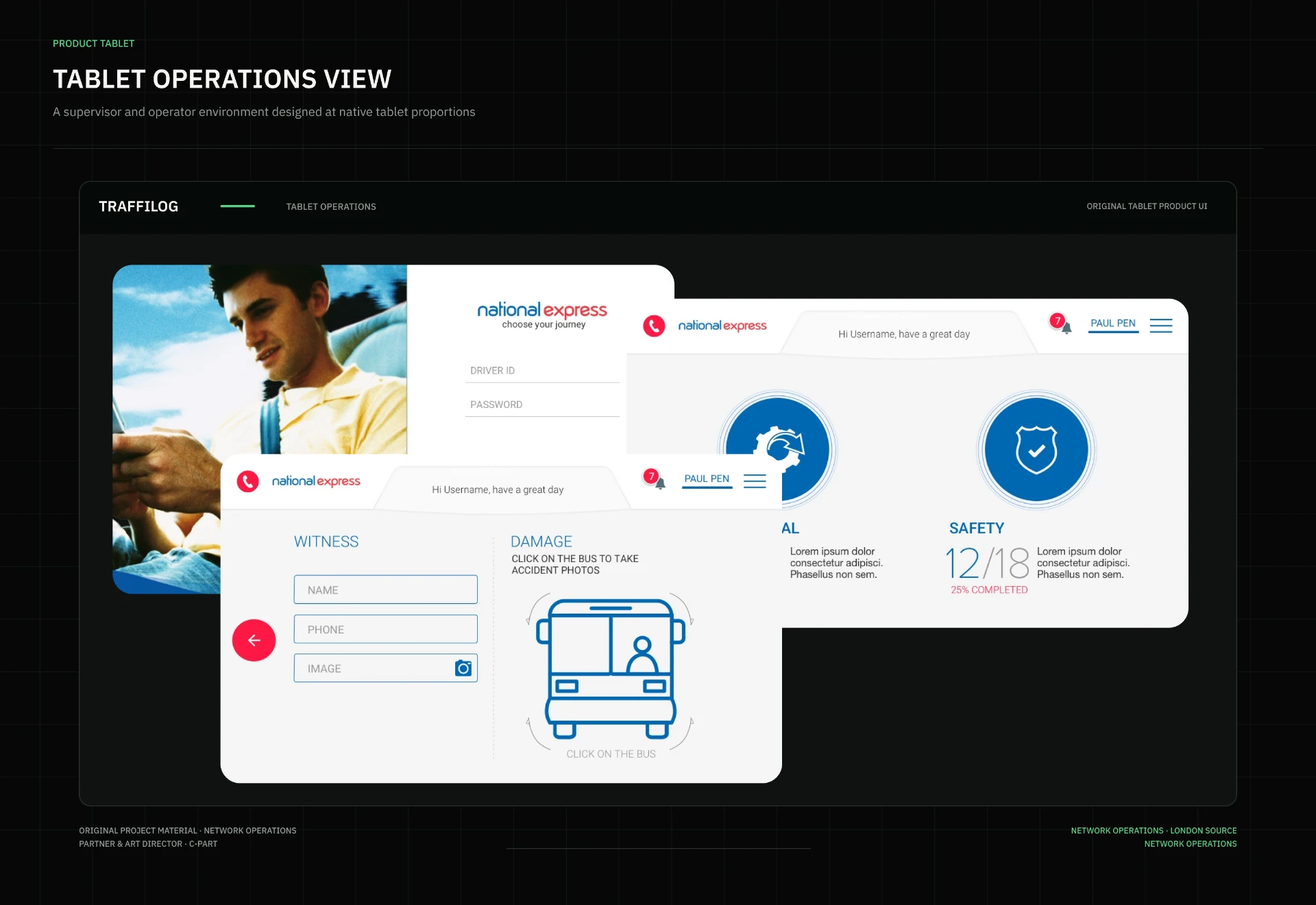Viewport: 1316px width, 905px height.
Task: Click the DRIVER ID input field
Action: point(542,370)
